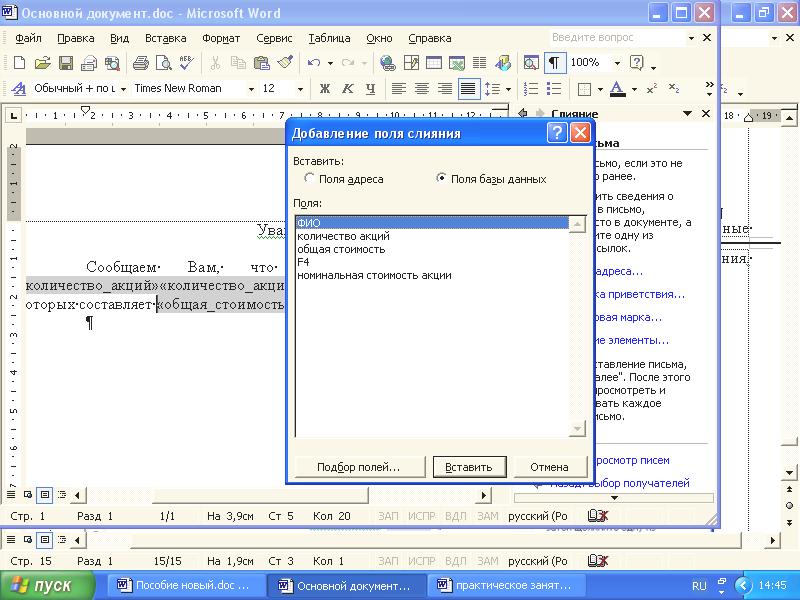Image resolution: width=800 pixels, height=600 pixels.
Task: Save document with floppy disk icon
Action: (x=66, y=63)
